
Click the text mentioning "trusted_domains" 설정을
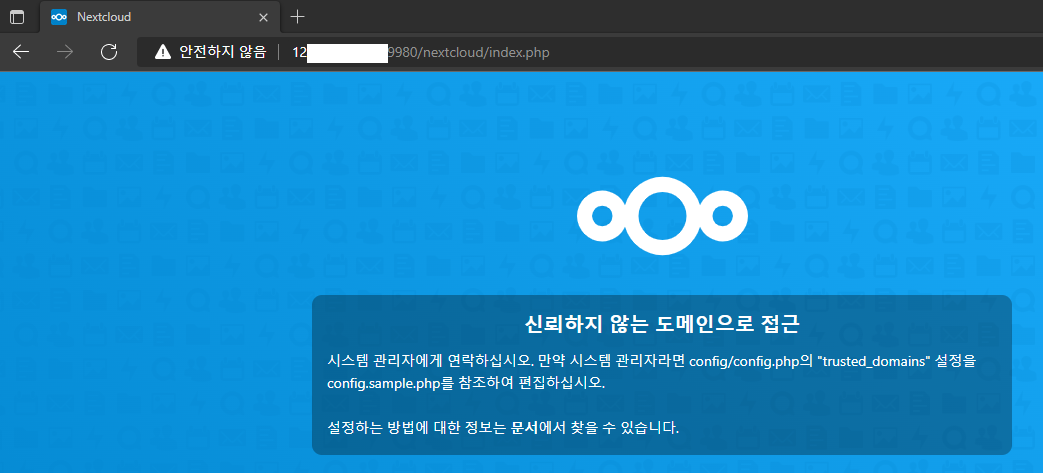tap(899, 362)
